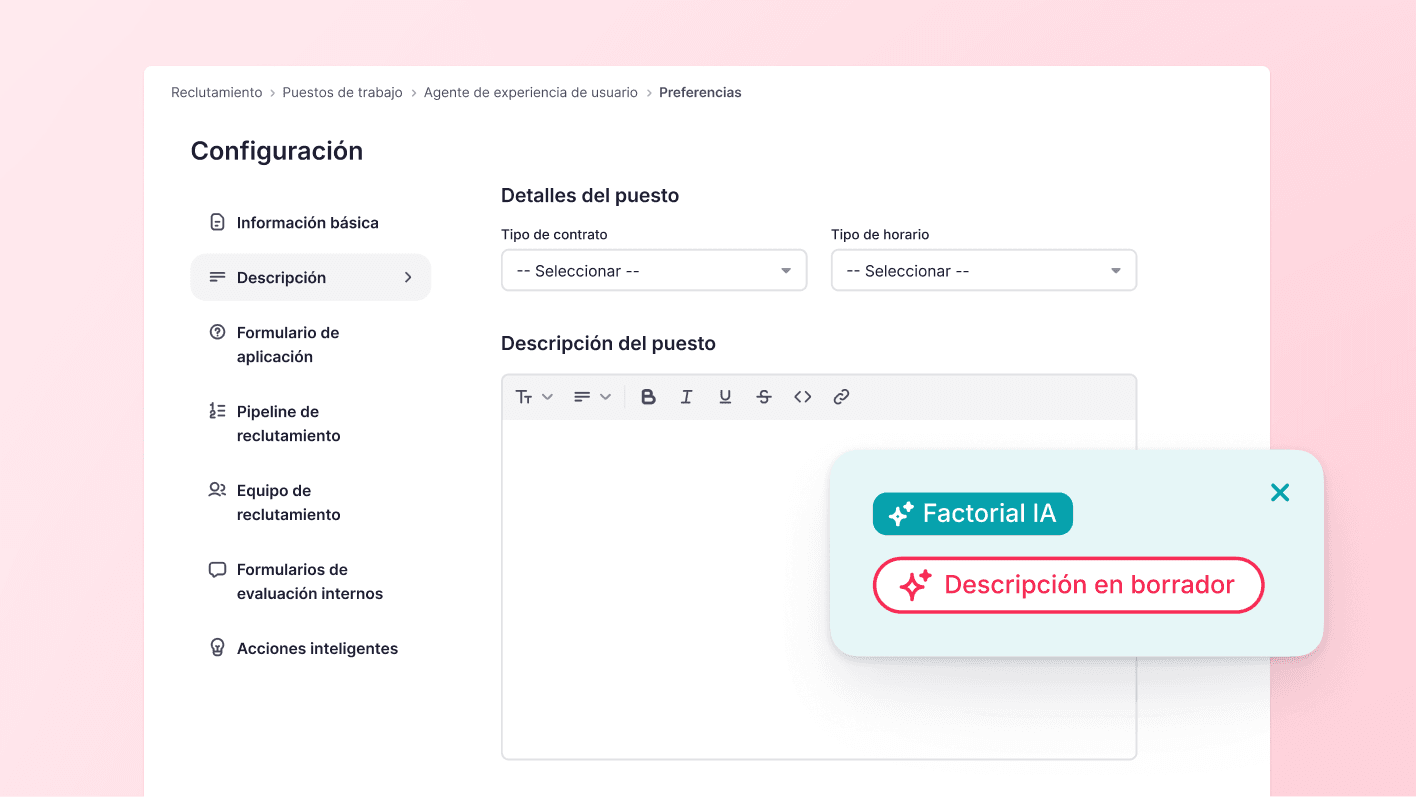Open the Tipo de horario dropdown
This screenshot has height=797, width=1416.
tap(983, 270)
